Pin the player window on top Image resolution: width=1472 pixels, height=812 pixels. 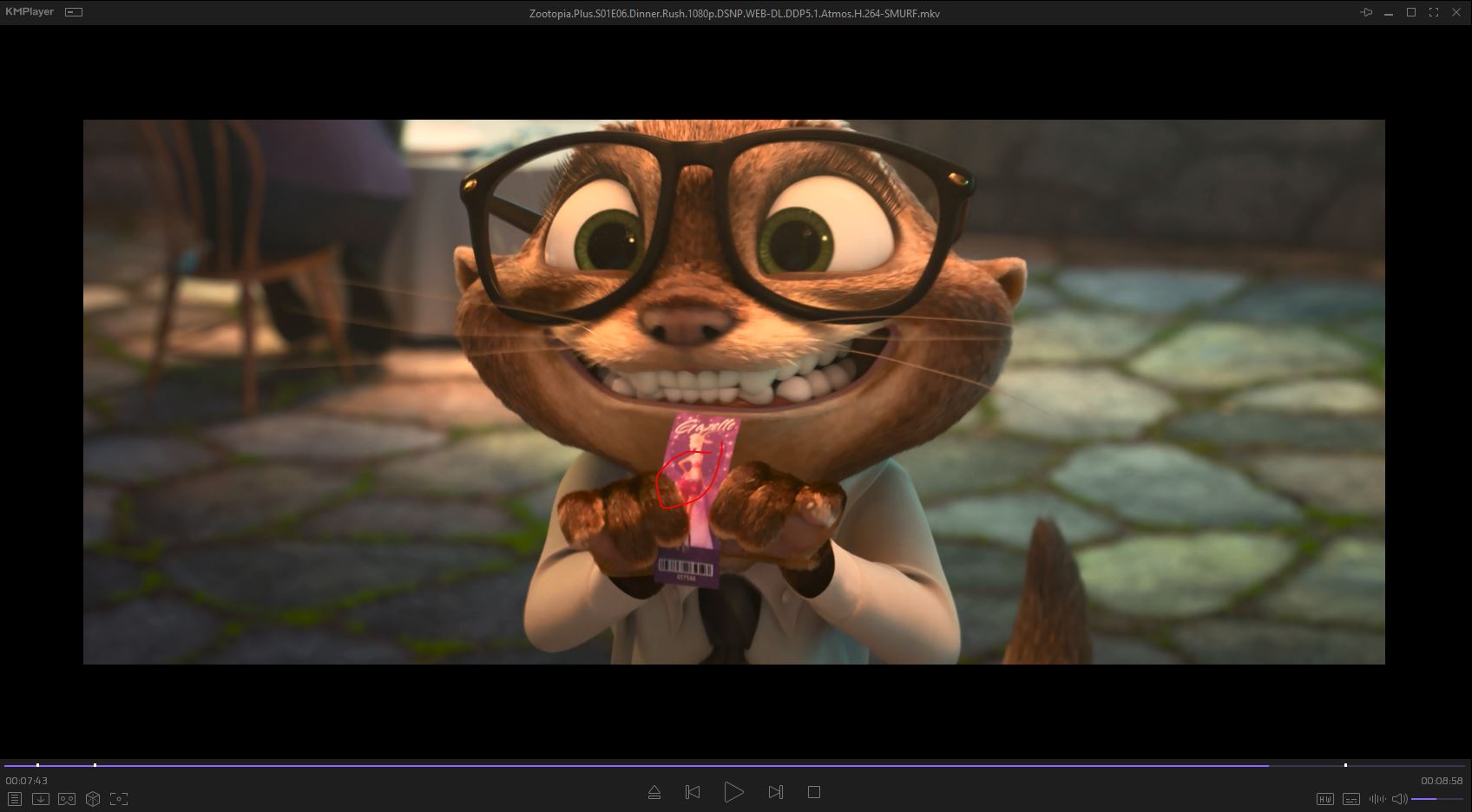click(1366, 12)
